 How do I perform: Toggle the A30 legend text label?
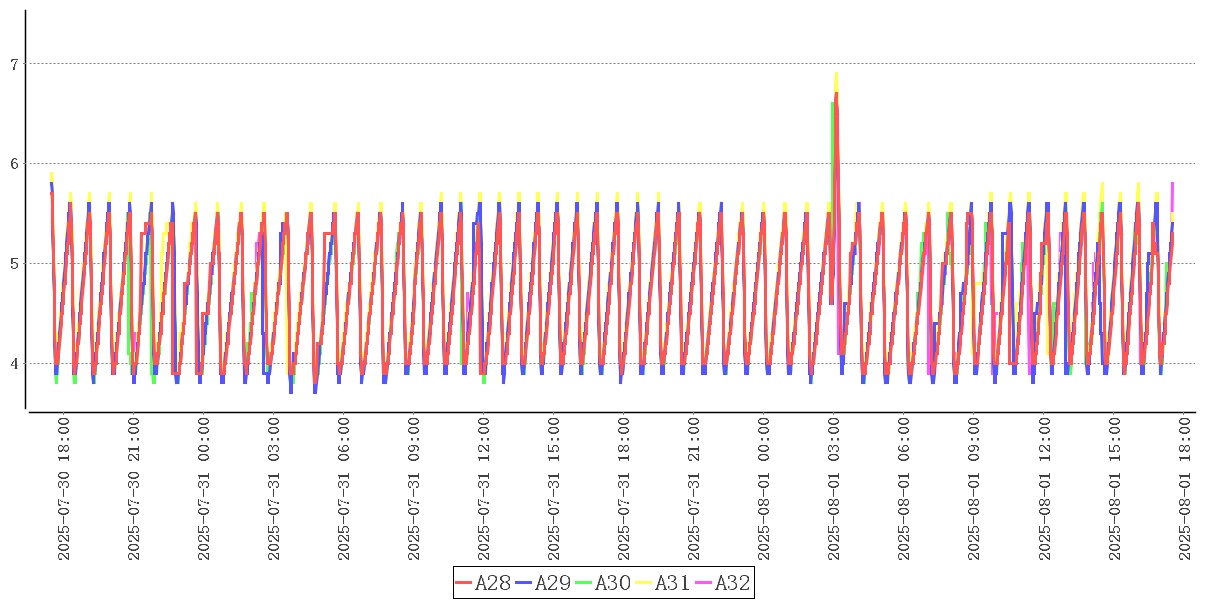[612, 583]
